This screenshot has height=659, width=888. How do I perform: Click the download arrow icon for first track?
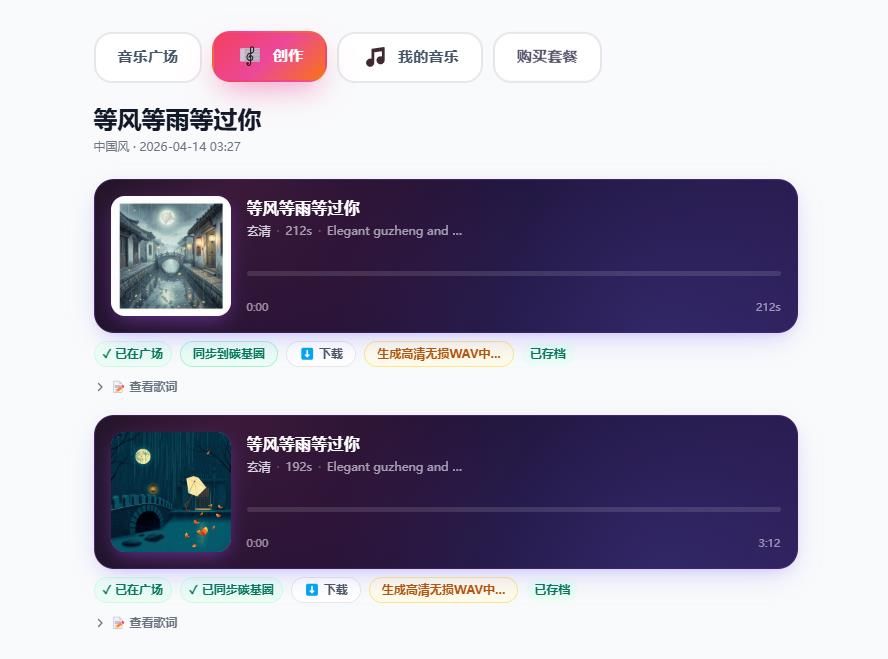coord(307,354)
